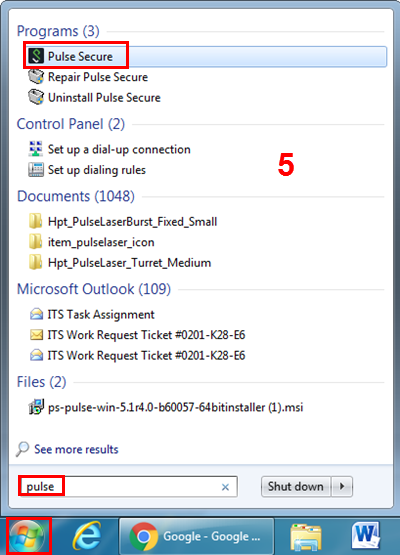Click the Windows Start button
Image resolution: width=400 pixels, height=555 pixels.
27,536
